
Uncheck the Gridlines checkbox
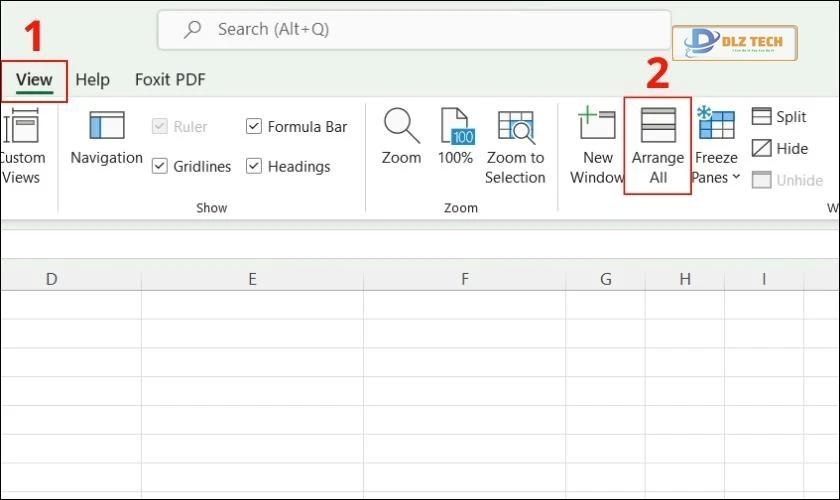tap(160, 166)
